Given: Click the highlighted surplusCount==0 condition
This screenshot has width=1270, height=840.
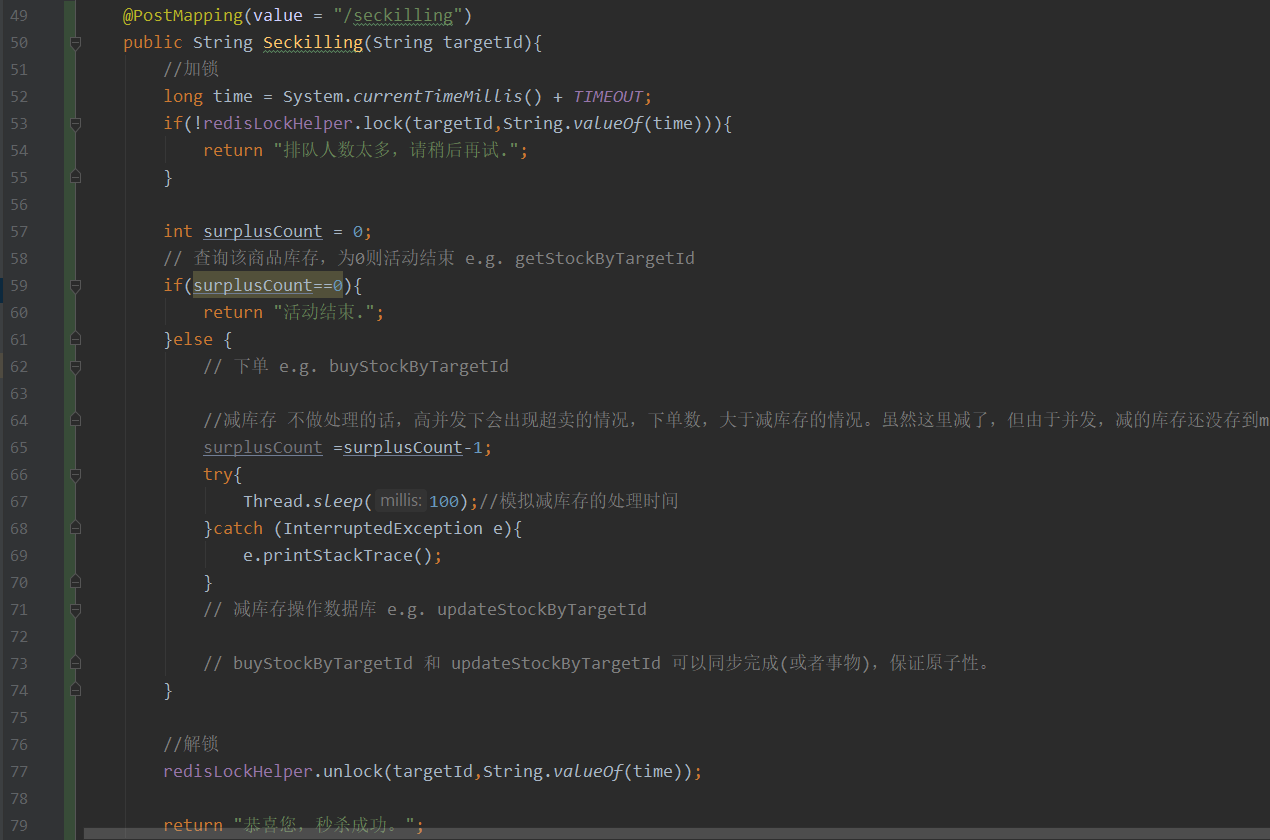Looking at the screenshot, I should tap(268, 286).
